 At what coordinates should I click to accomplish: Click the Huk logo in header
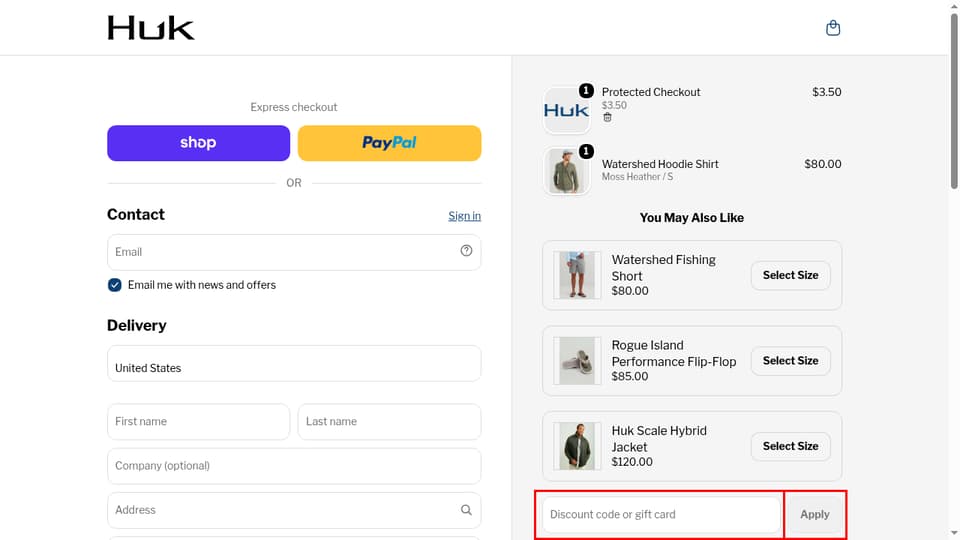pos(151,28)
